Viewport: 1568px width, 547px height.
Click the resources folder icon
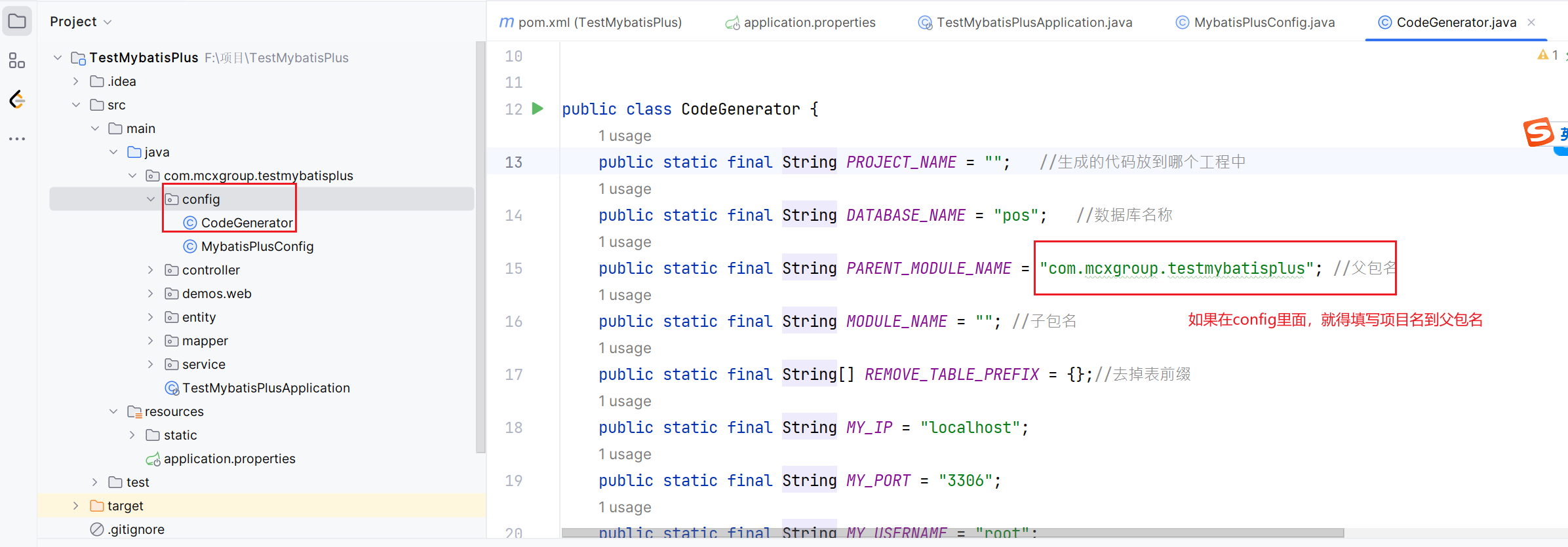[x=134, y=411]
